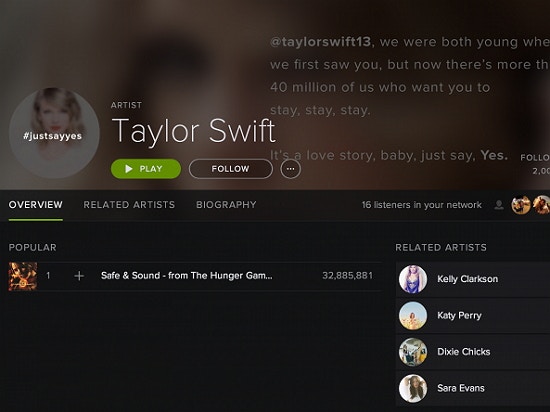550x412 pixels.
Task: Go to Katy Perry's artist page
Action: click(459, 316)
